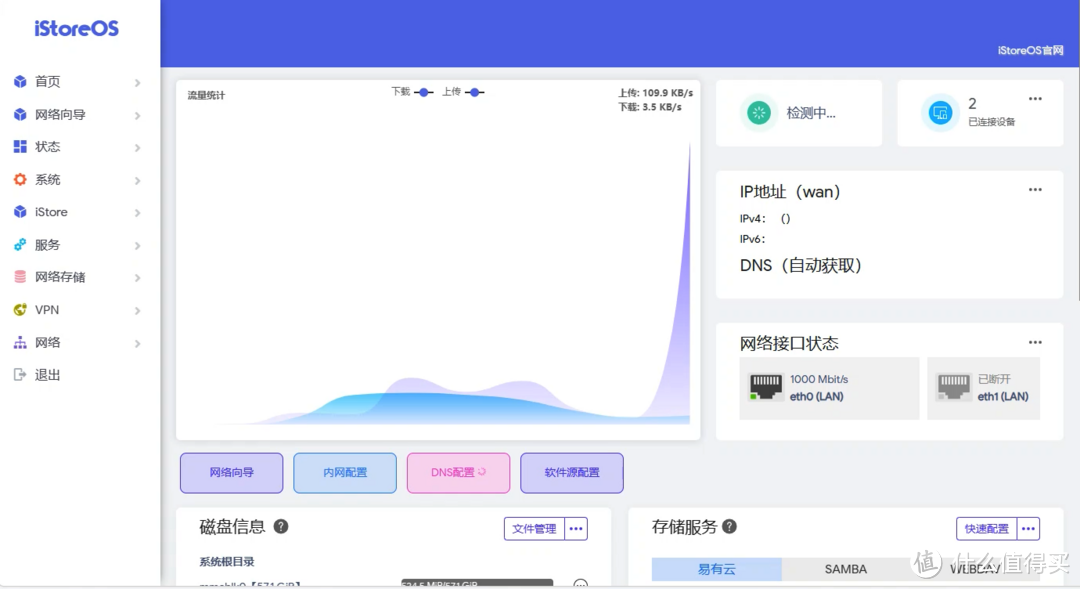
Task: Expand the 网络向导 menu chevron
Action: tap(138, 115)
